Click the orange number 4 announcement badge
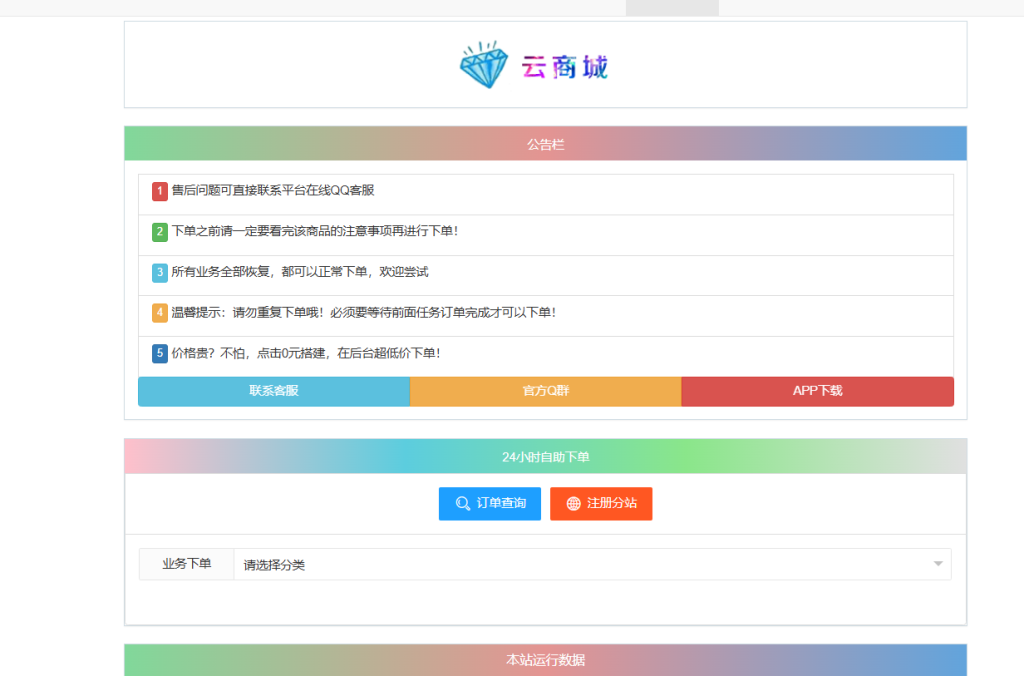The image size is (1024, 676). pyautogui.click(x=159, y=312)
